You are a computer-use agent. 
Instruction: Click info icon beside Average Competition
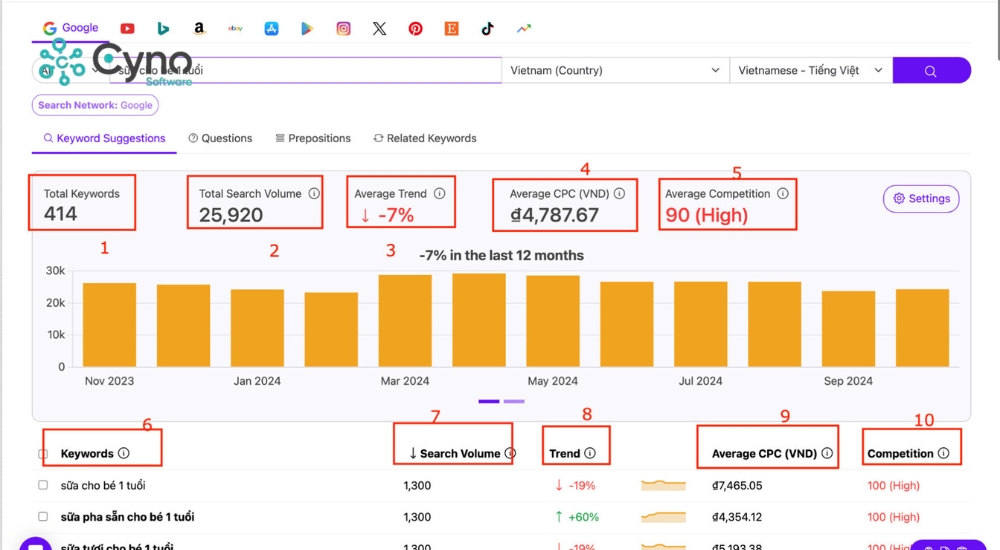click(x=782, y=194)
